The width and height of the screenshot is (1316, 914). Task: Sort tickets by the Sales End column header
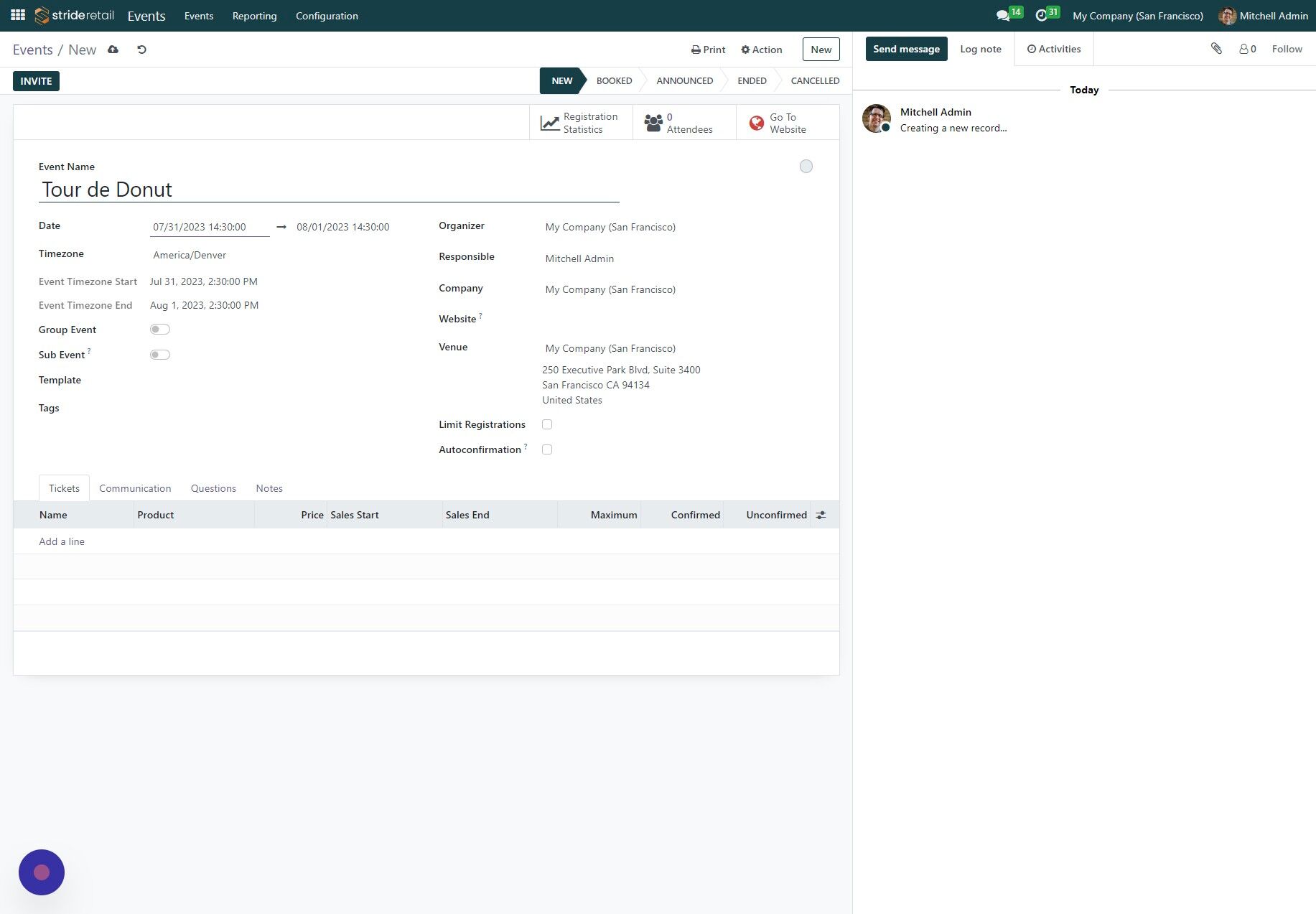point(500,515)
